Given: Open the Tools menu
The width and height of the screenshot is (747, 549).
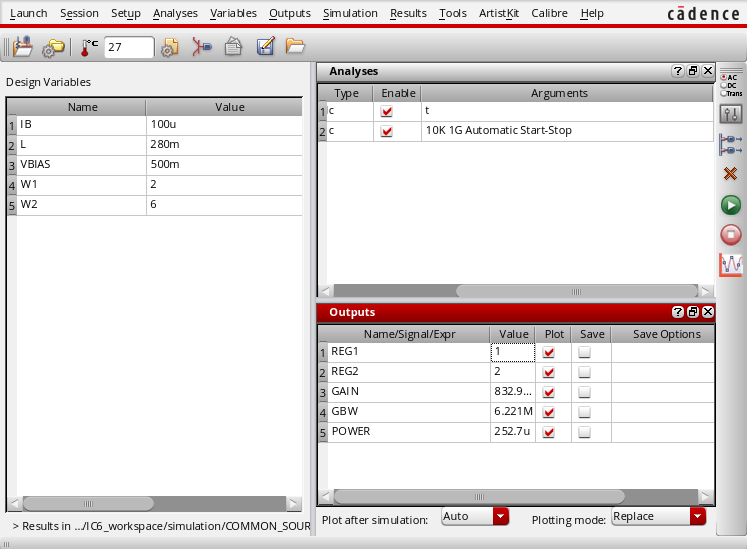Looking at the screenshot, I should 453,13.
